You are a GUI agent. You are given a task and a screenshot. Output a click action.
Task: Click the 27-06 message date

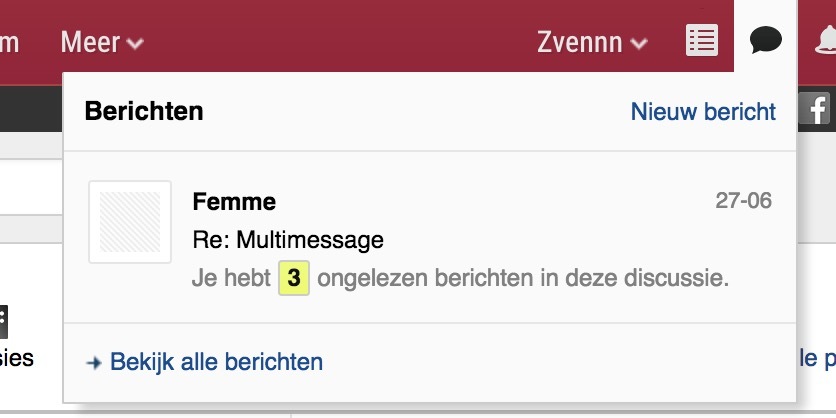tap(743, 201)
